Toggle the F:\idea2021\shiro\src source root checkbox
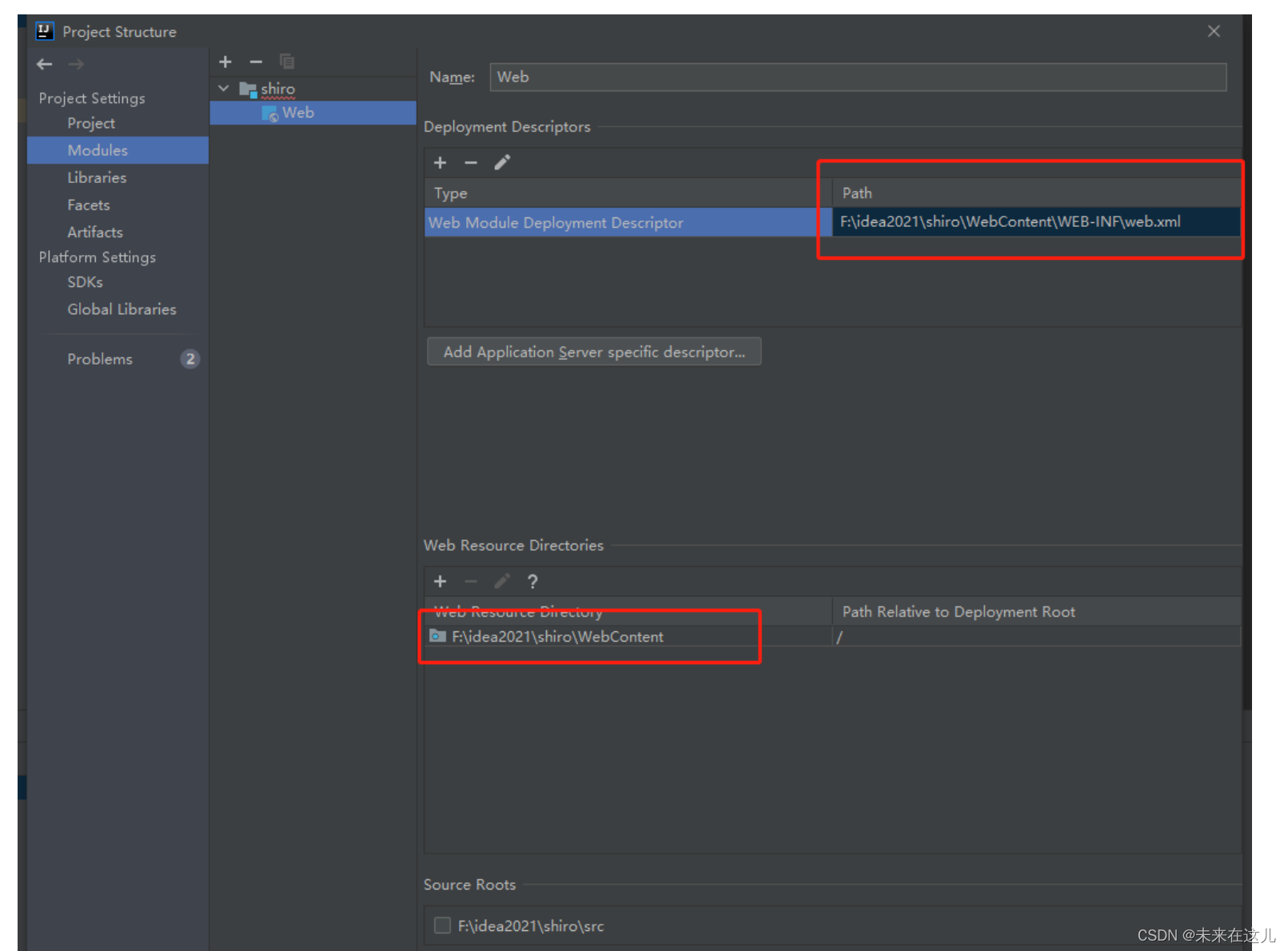This screenshot has width=1288, height=951. point(442,925)
